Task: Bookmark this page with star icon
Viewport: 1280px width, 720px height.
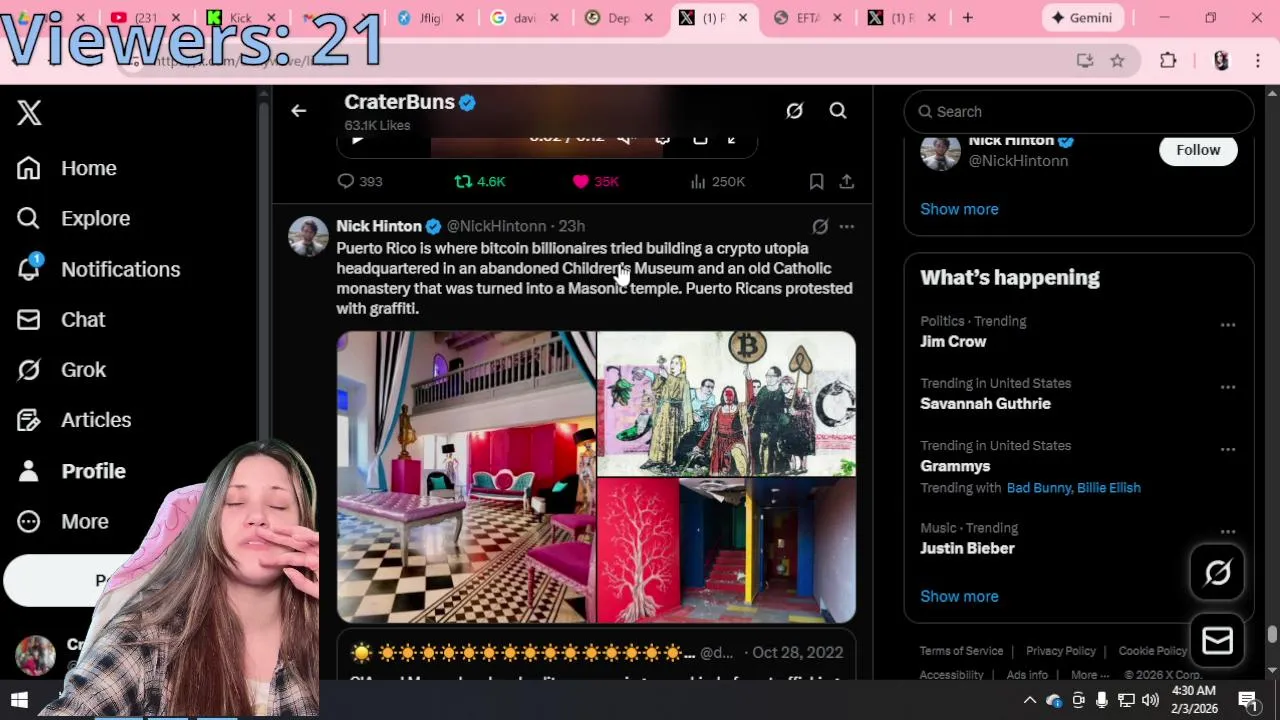Action: [1117, 61]
